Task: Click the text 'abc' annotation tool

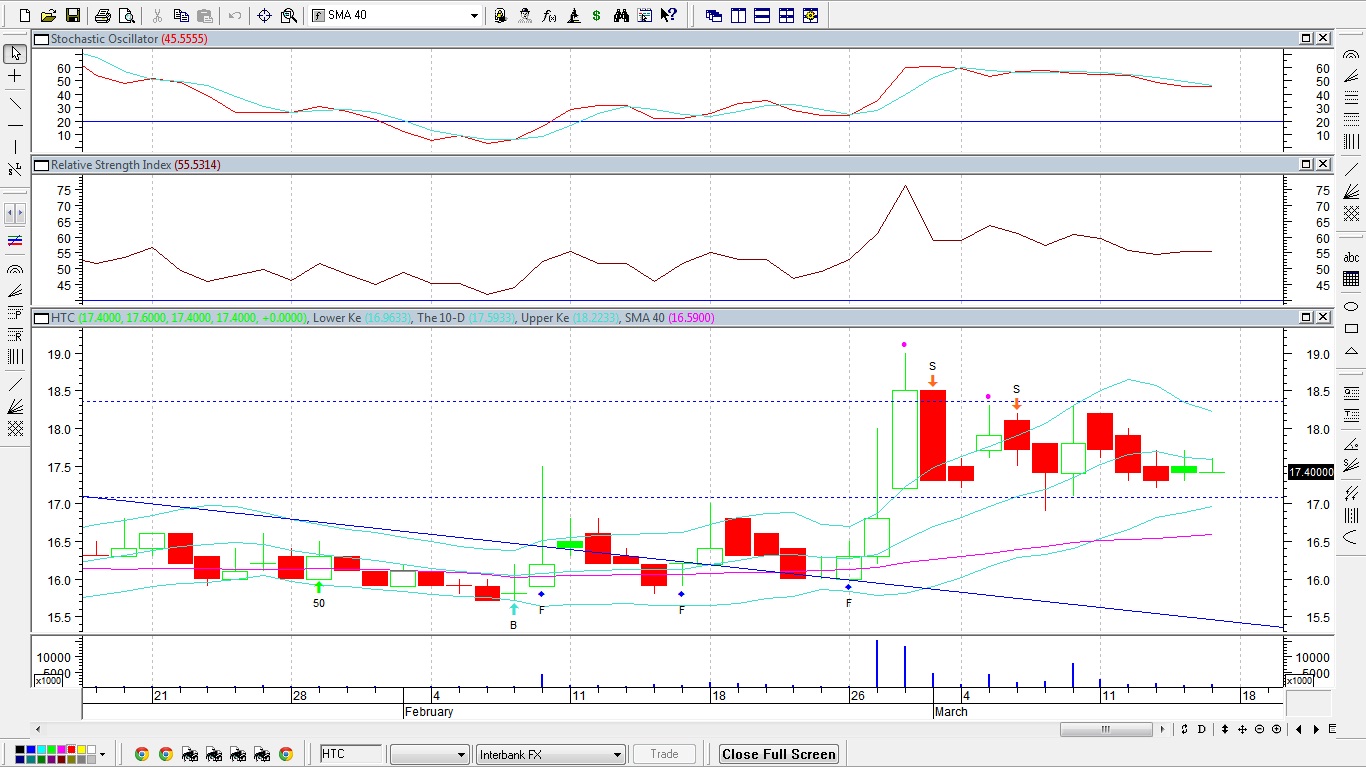Action: click(1351, 257)
